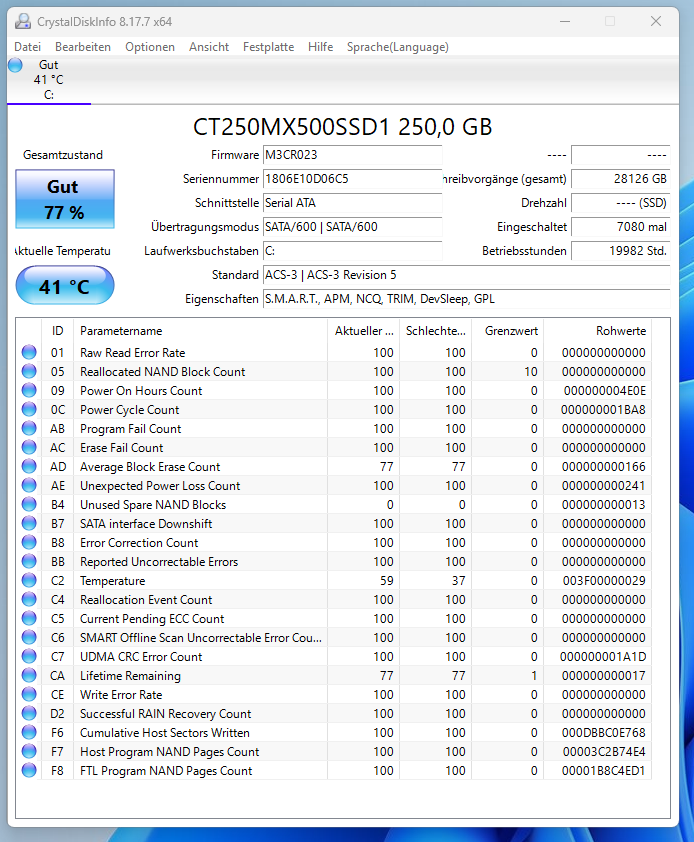Click raw value 003F00000029 in Temperature row
Image resolution: width=694 pixels, height=842 pixels.
[604, 580]
